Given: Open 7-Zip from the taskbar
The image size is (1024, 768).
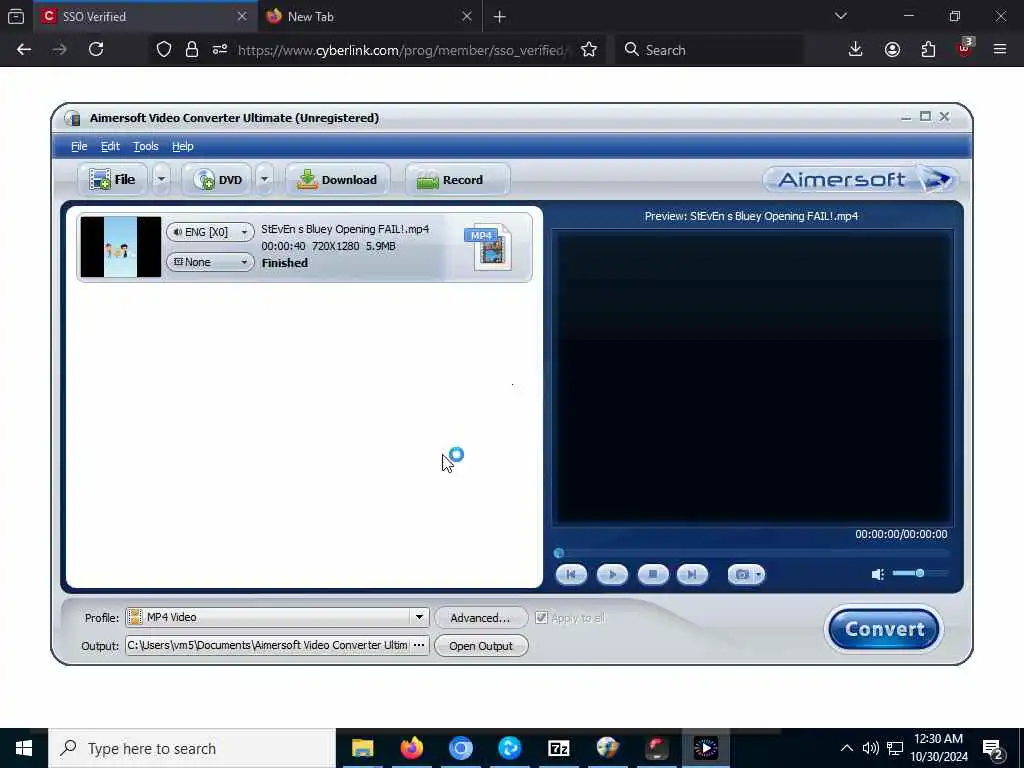Looking at the screenshot, I should [x=558, y=748].
